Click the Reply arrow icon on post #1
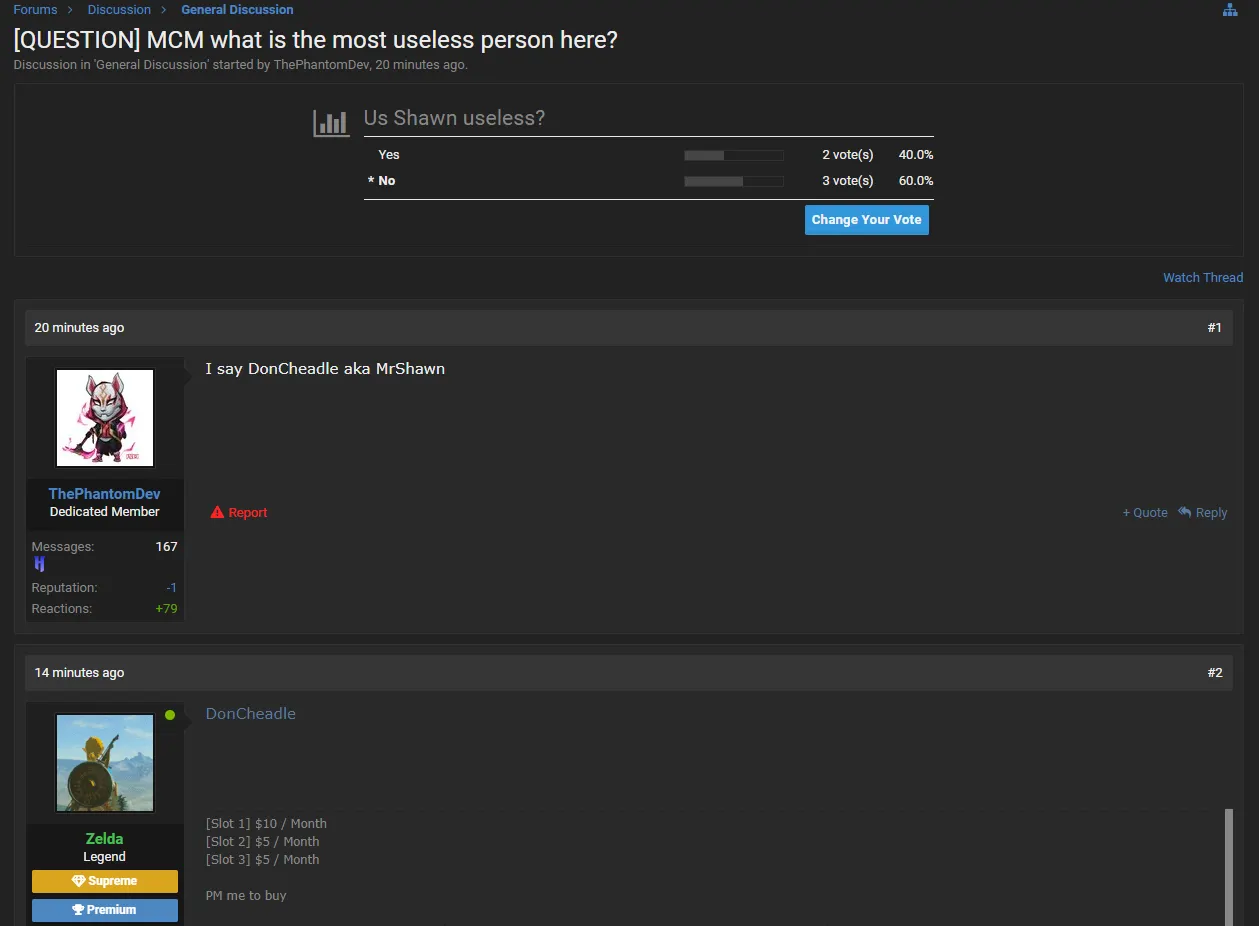This screenshot has height=926, width=1259. (1185, 512)
